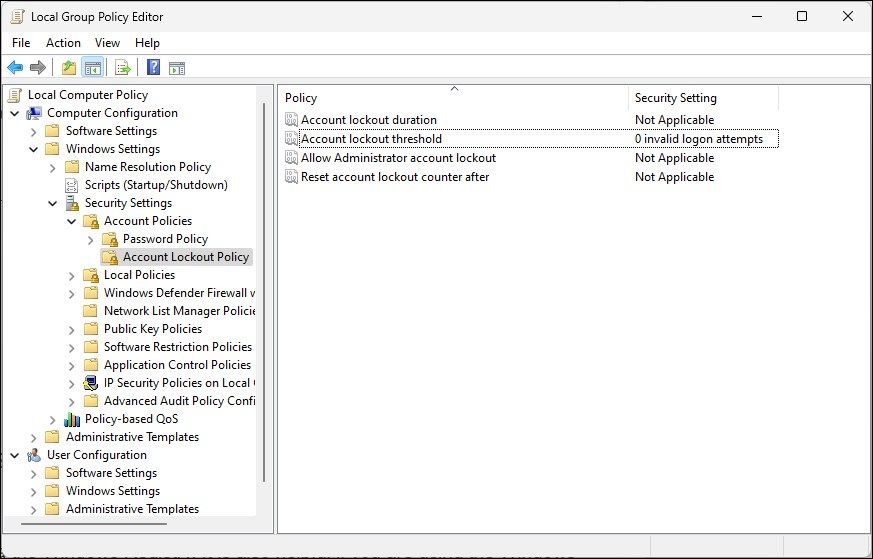This screenshot has width=873, height=559.
Task: Click the Policy-based QoS chart icon
Action: (72, 419)
